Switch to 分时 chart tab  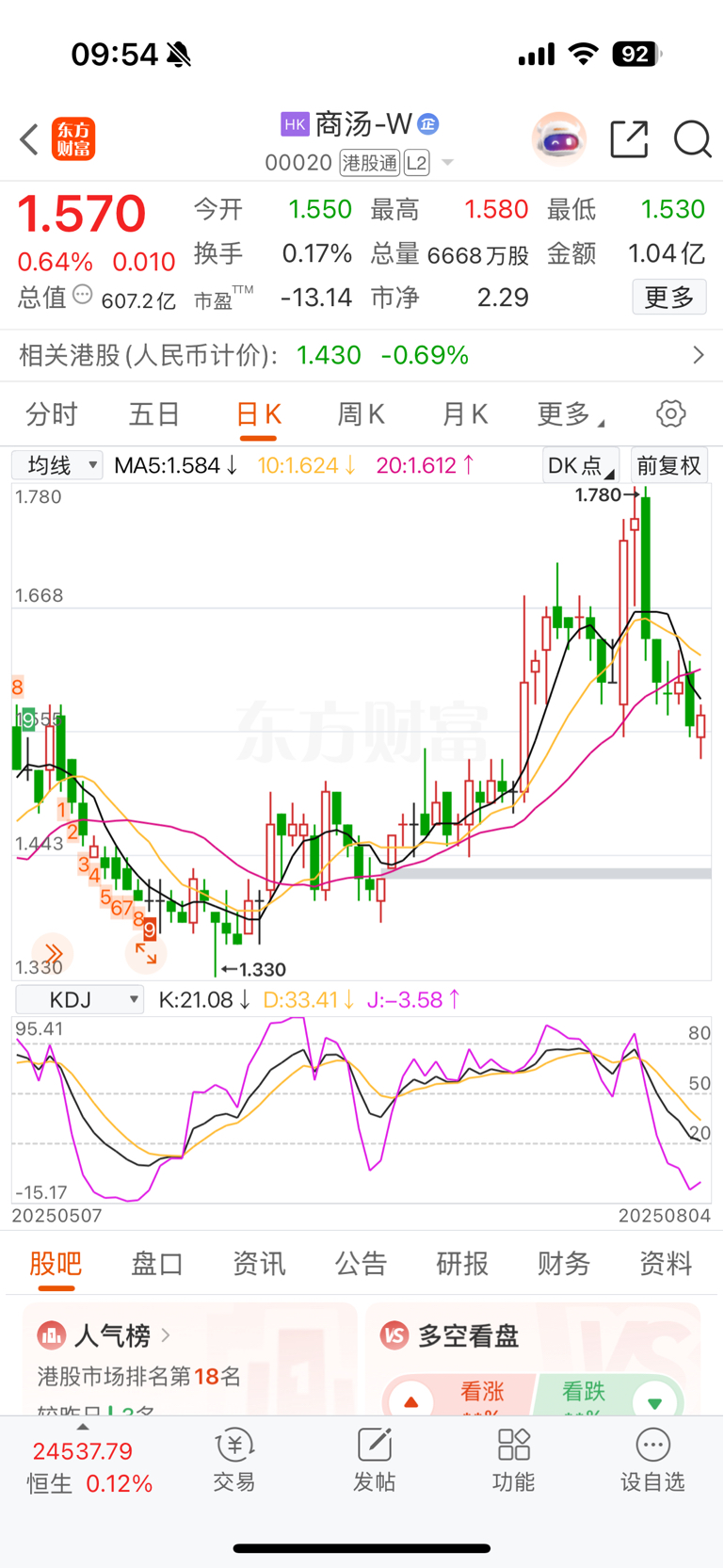click(x=52, y=414)
